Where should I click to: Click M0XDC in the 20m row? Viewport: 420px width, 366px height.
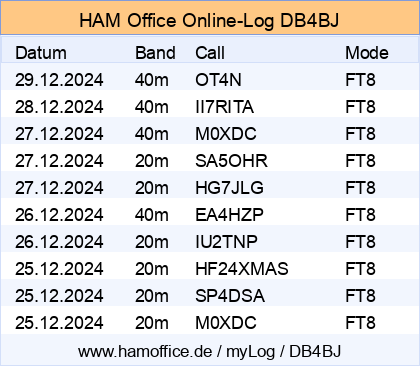click(226, 323)
